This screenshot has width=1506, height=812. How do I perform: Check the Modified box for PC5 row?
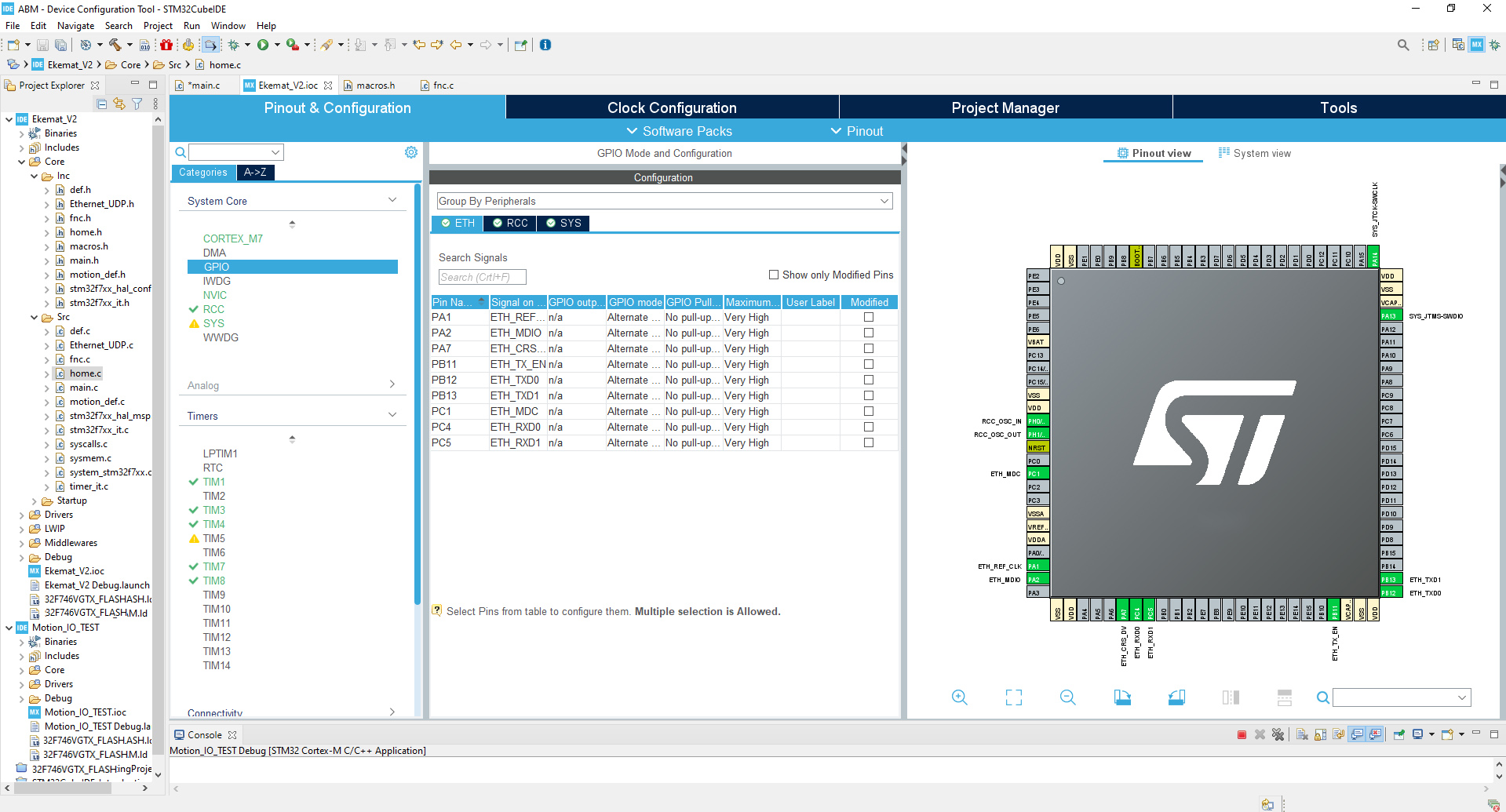pyautogui.click(x=869, y=442)
